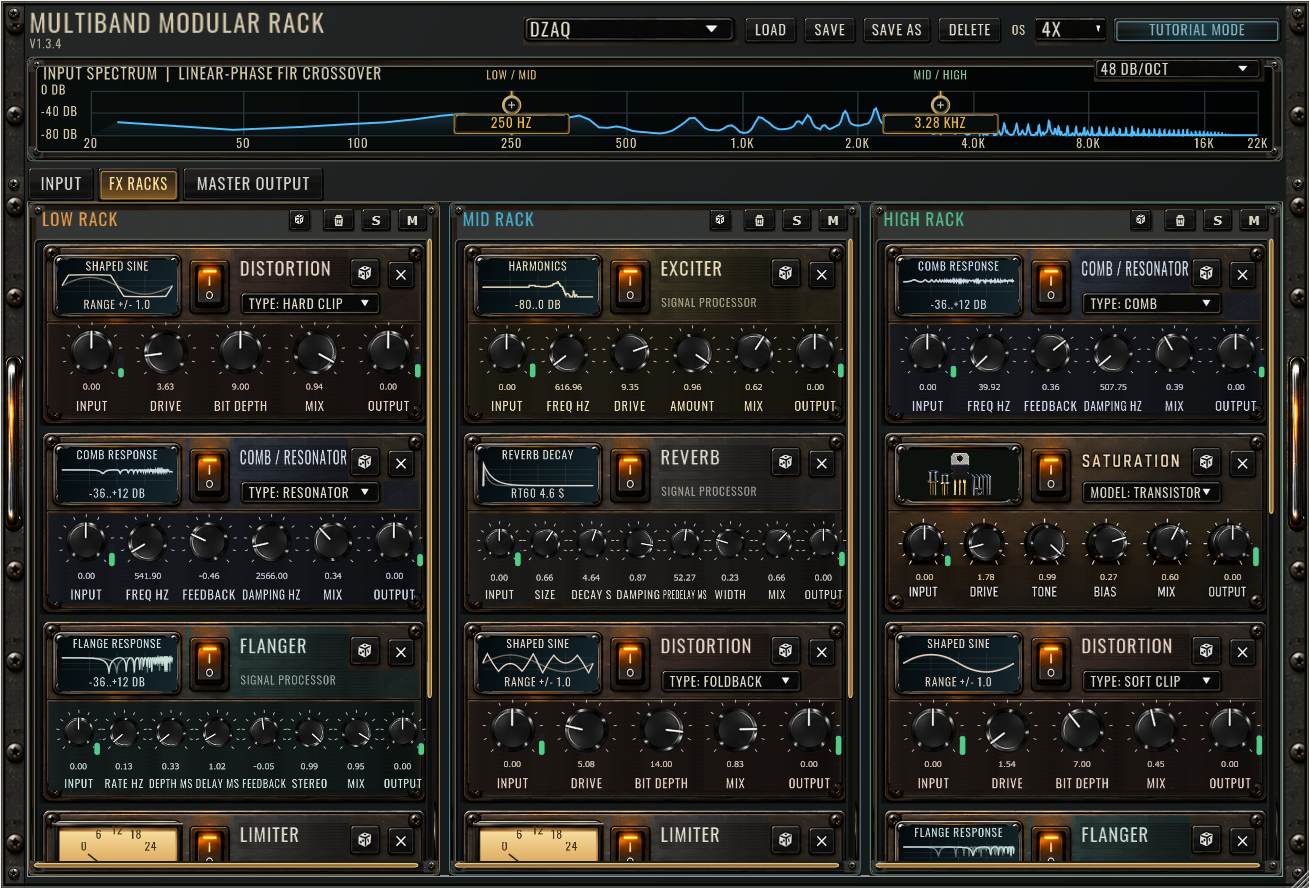Delete Mid Rack modules via trash icon
The width and height of the screenshot is (1309, 888).
759,220
